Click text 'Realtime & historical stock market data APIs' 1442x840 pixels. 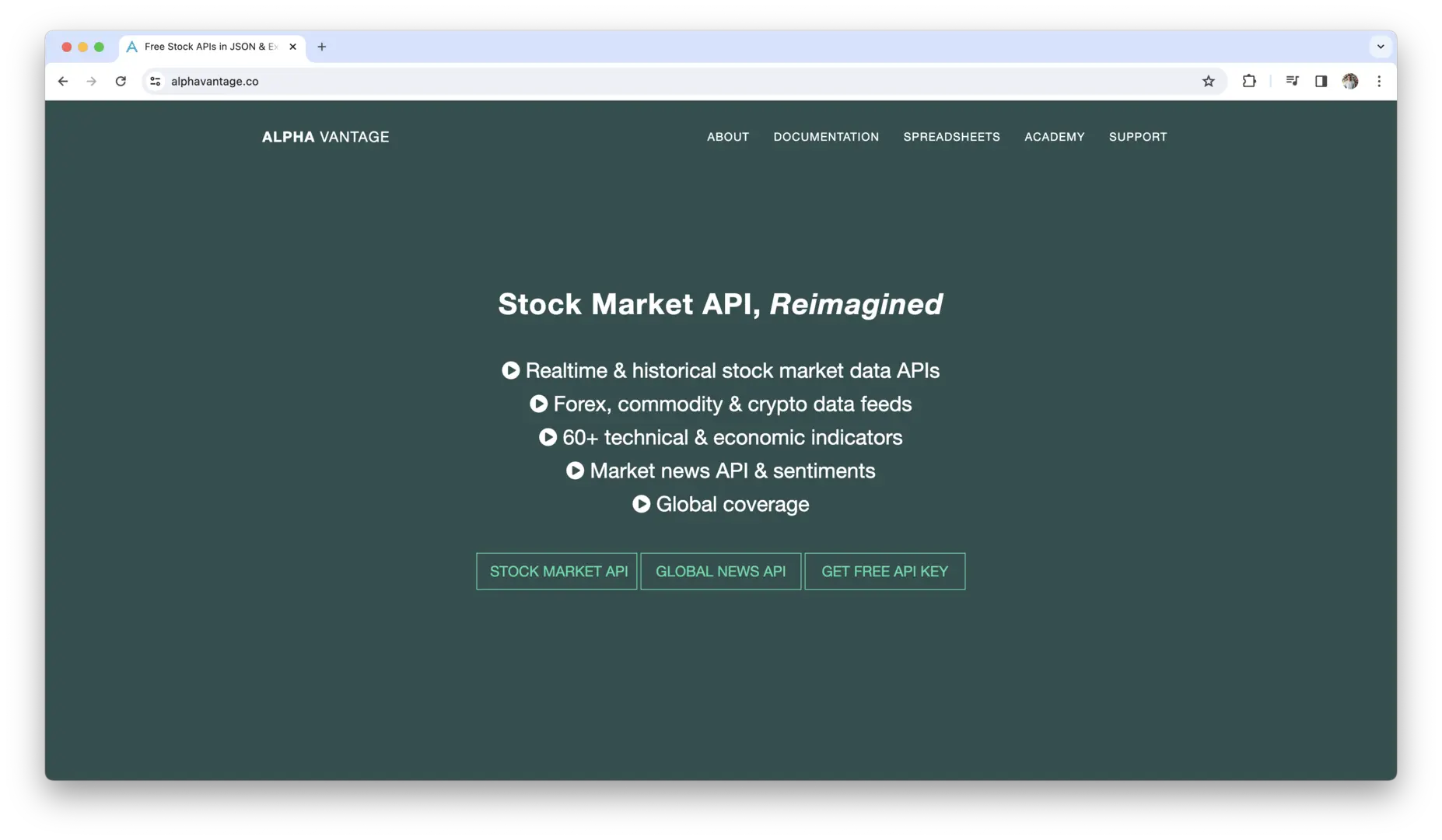click(x=733, y=370)
